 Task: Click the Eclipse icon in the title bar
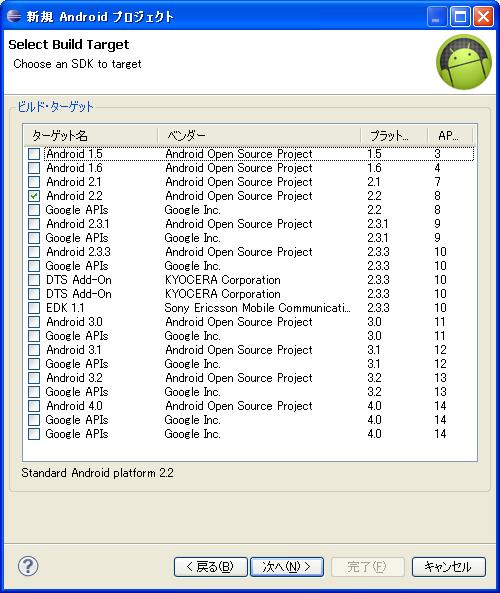(14, 16)
